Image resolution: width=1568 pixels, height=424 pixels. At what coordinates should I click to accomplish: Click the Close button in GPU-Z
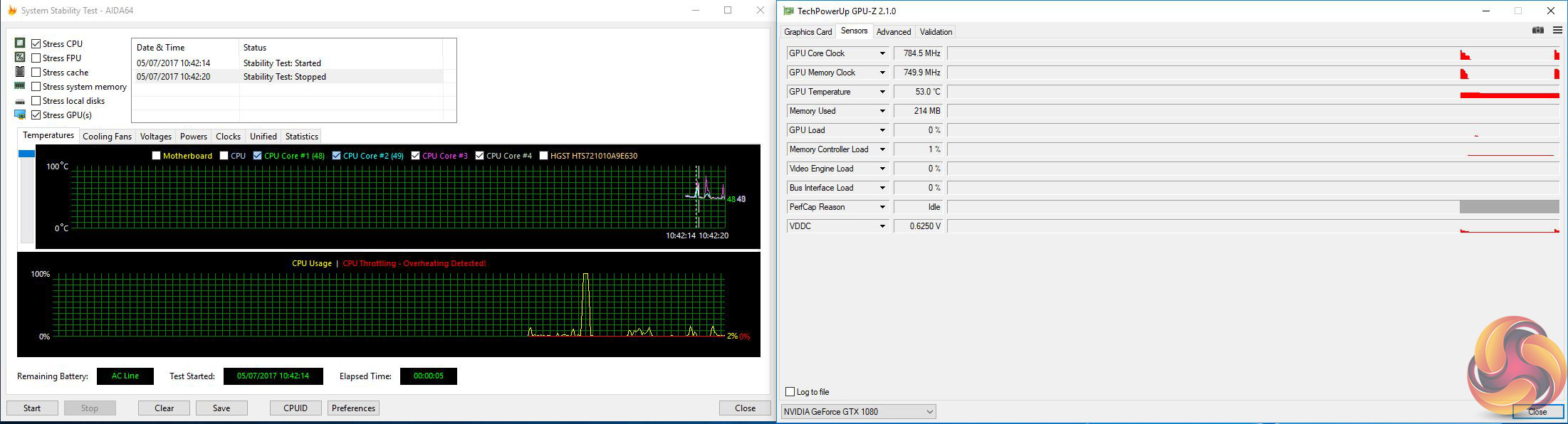pos(1537,411)
